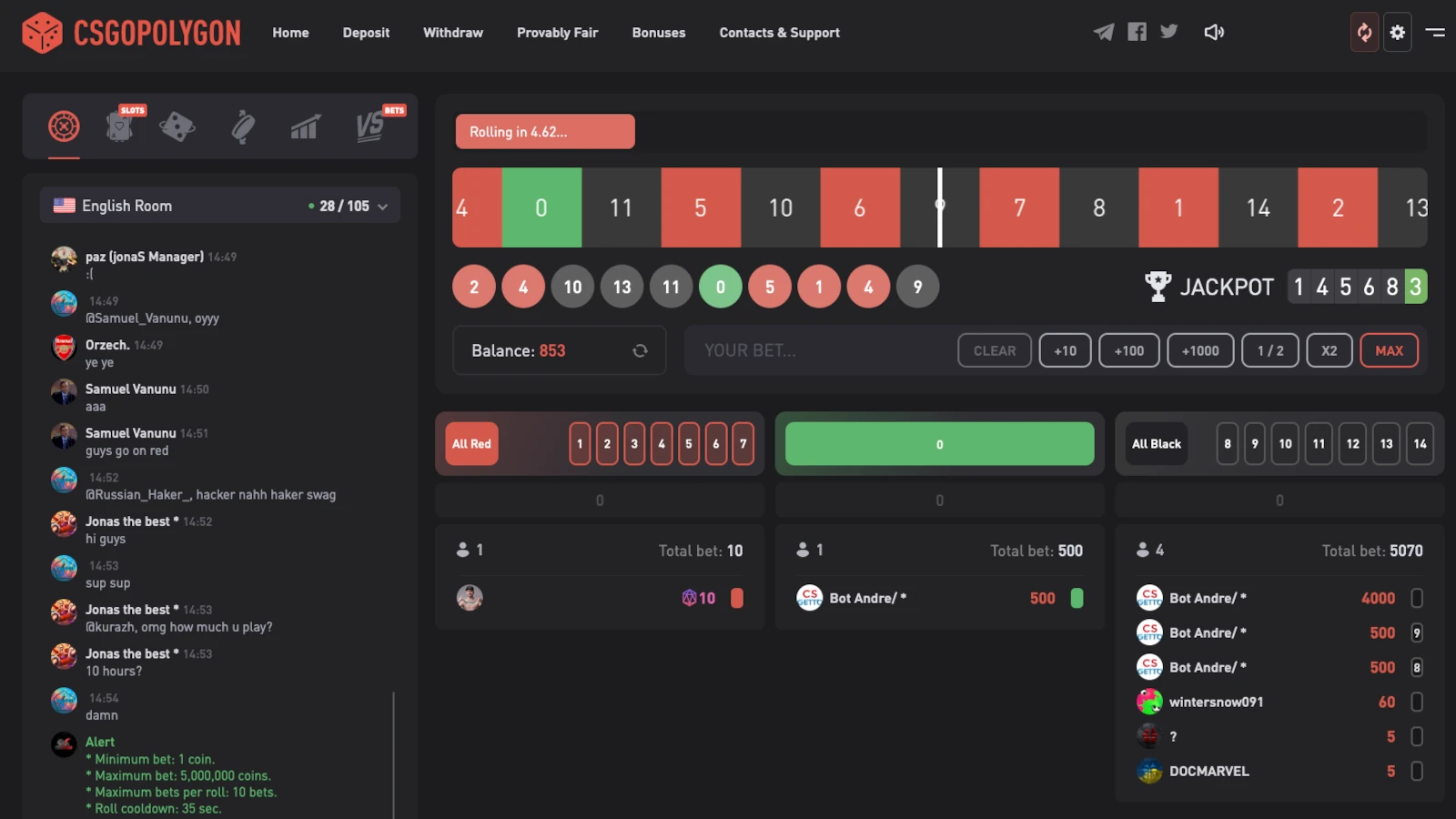Click the black 13 in roll history

pos(622,287)
